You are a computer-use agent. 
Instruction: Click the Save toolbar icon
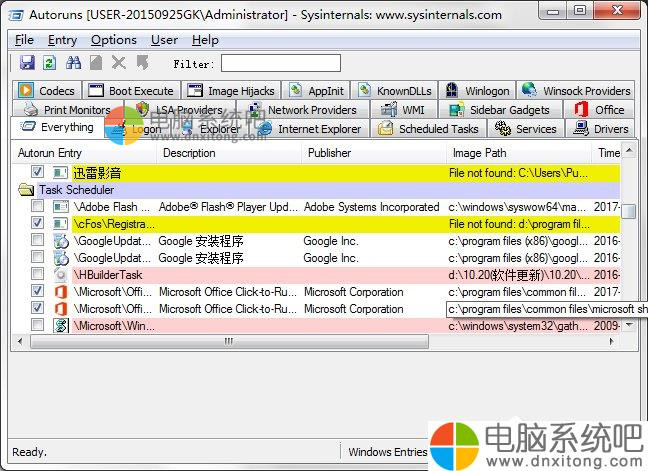pos(27,63)
